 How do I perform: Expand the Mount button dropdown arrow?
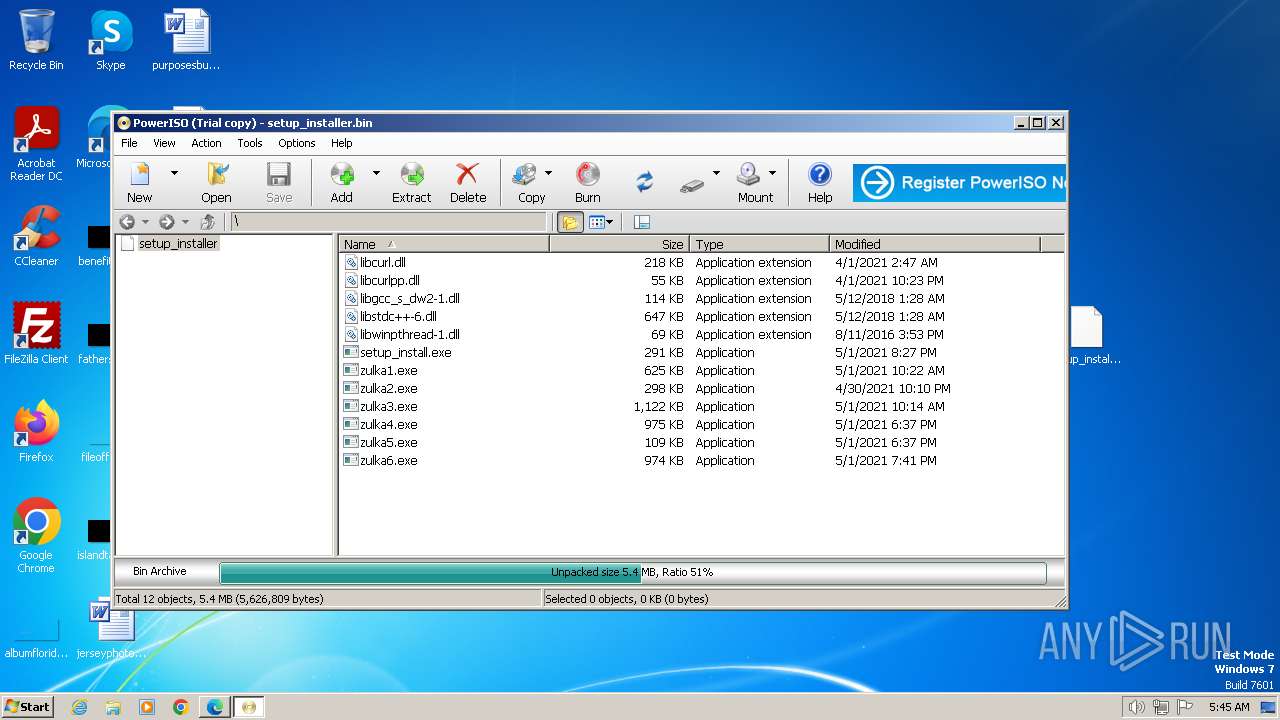click(x=772, y=173)
